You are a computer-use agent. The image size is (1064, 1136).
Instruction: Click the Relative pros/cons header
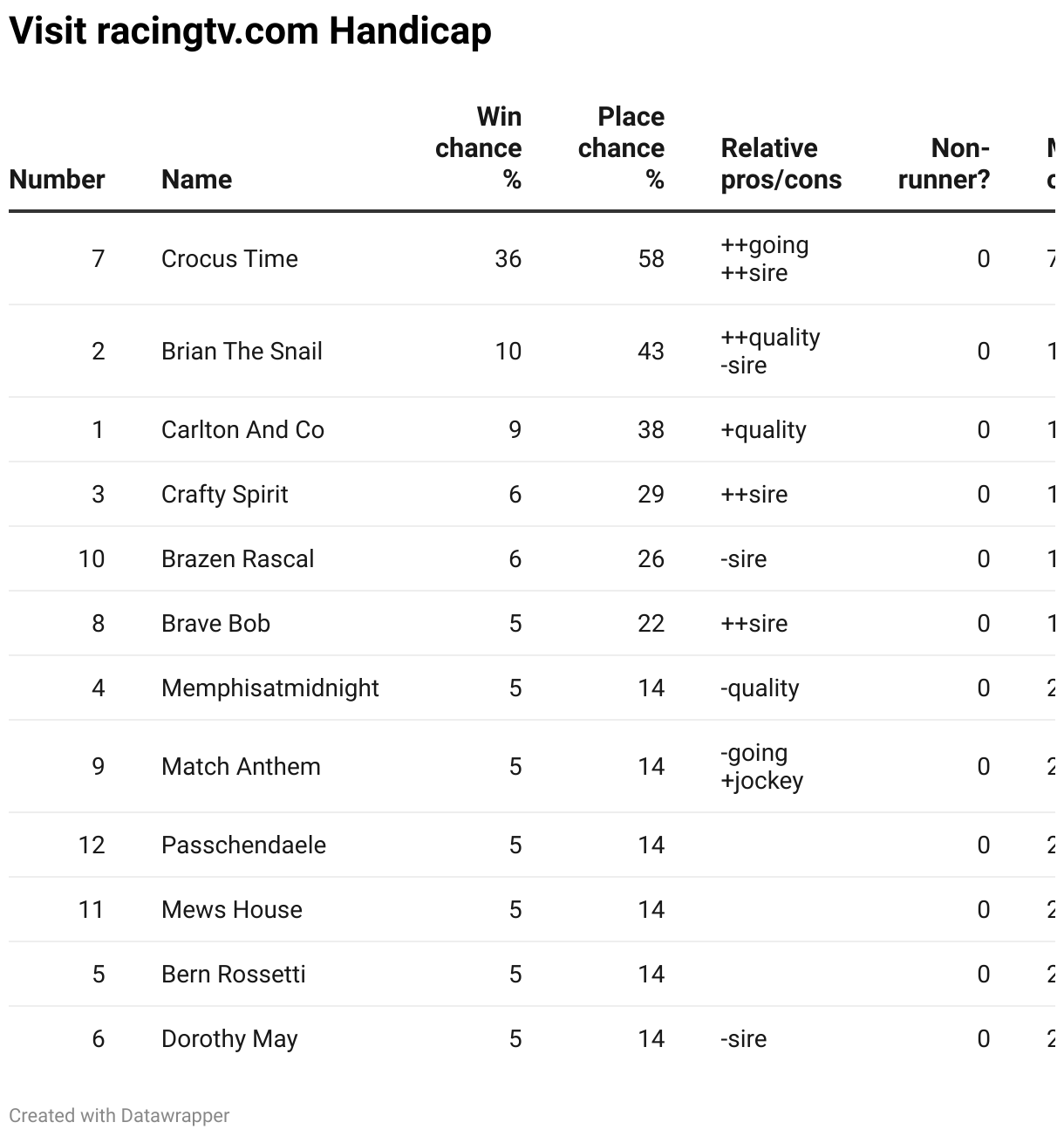(781, 164)
